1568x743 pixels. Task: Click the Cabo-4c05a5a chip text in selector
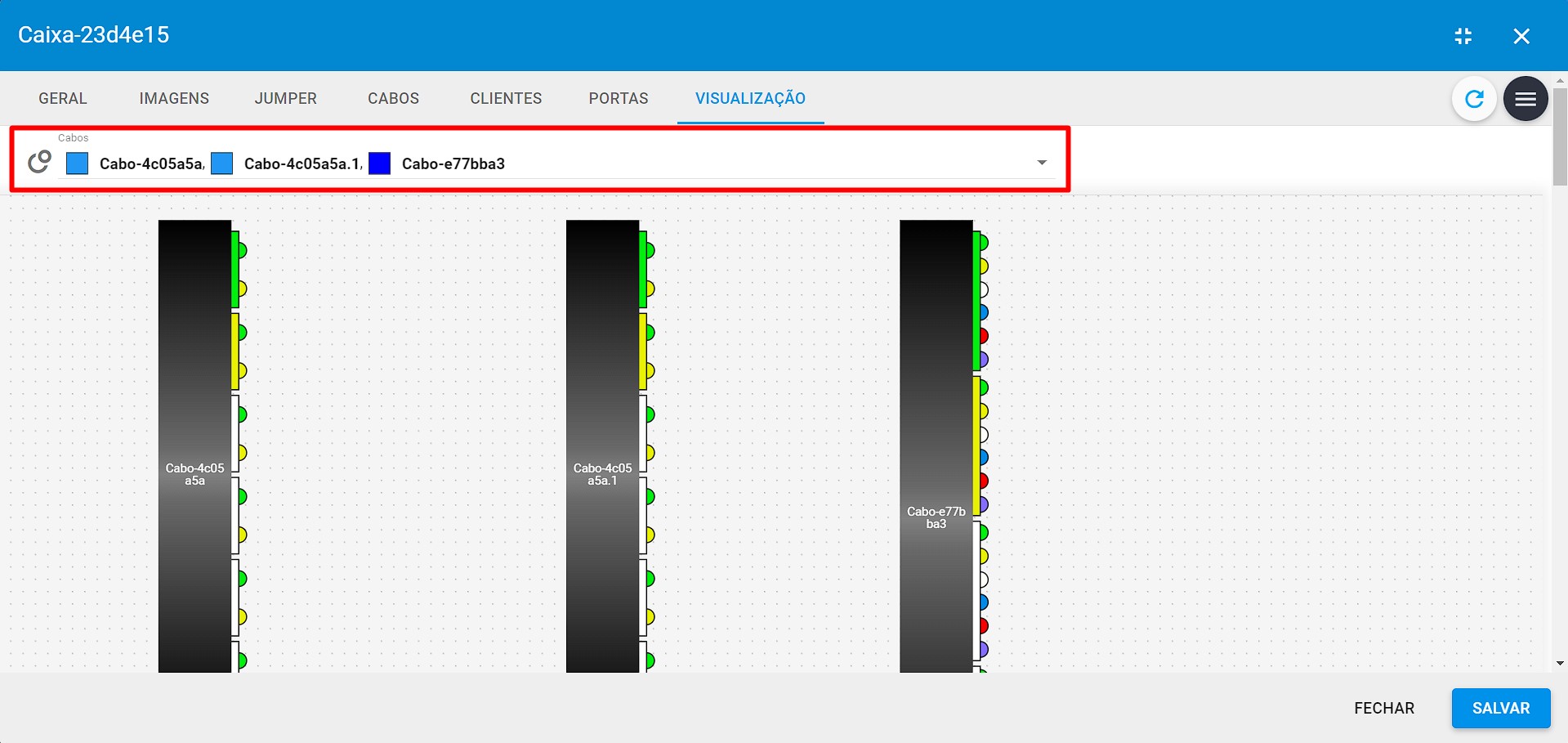[x=151, y=163]
